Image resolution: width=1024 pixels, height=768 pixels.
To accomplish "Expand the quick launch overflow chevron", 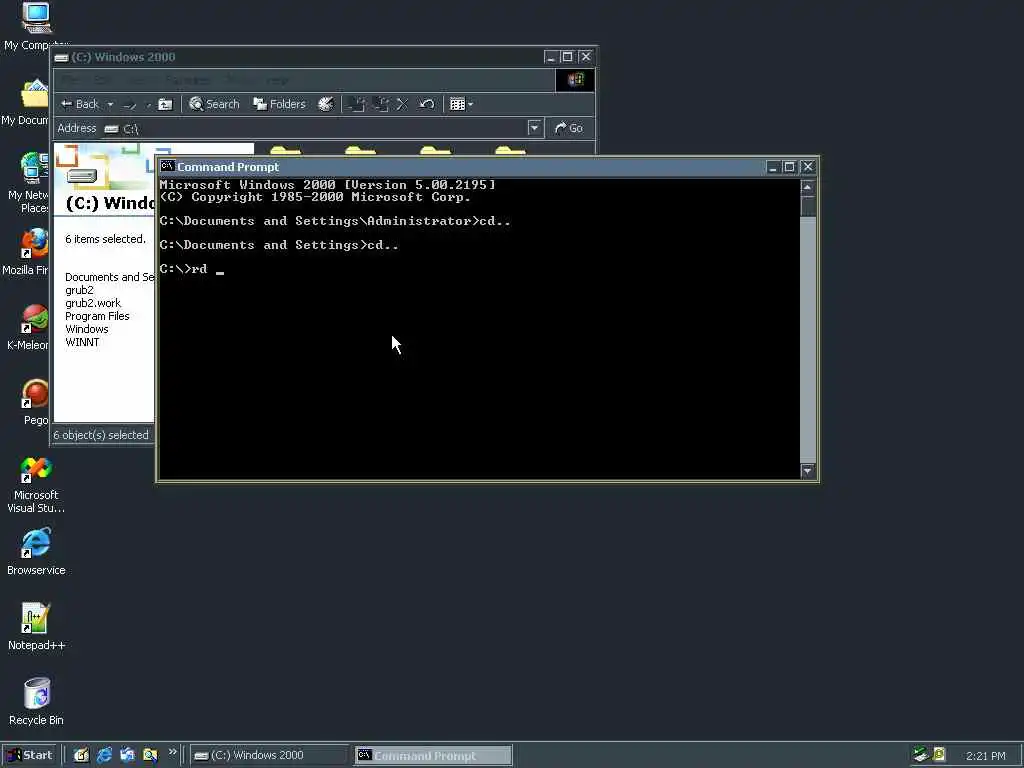I will tap(172, 752).
